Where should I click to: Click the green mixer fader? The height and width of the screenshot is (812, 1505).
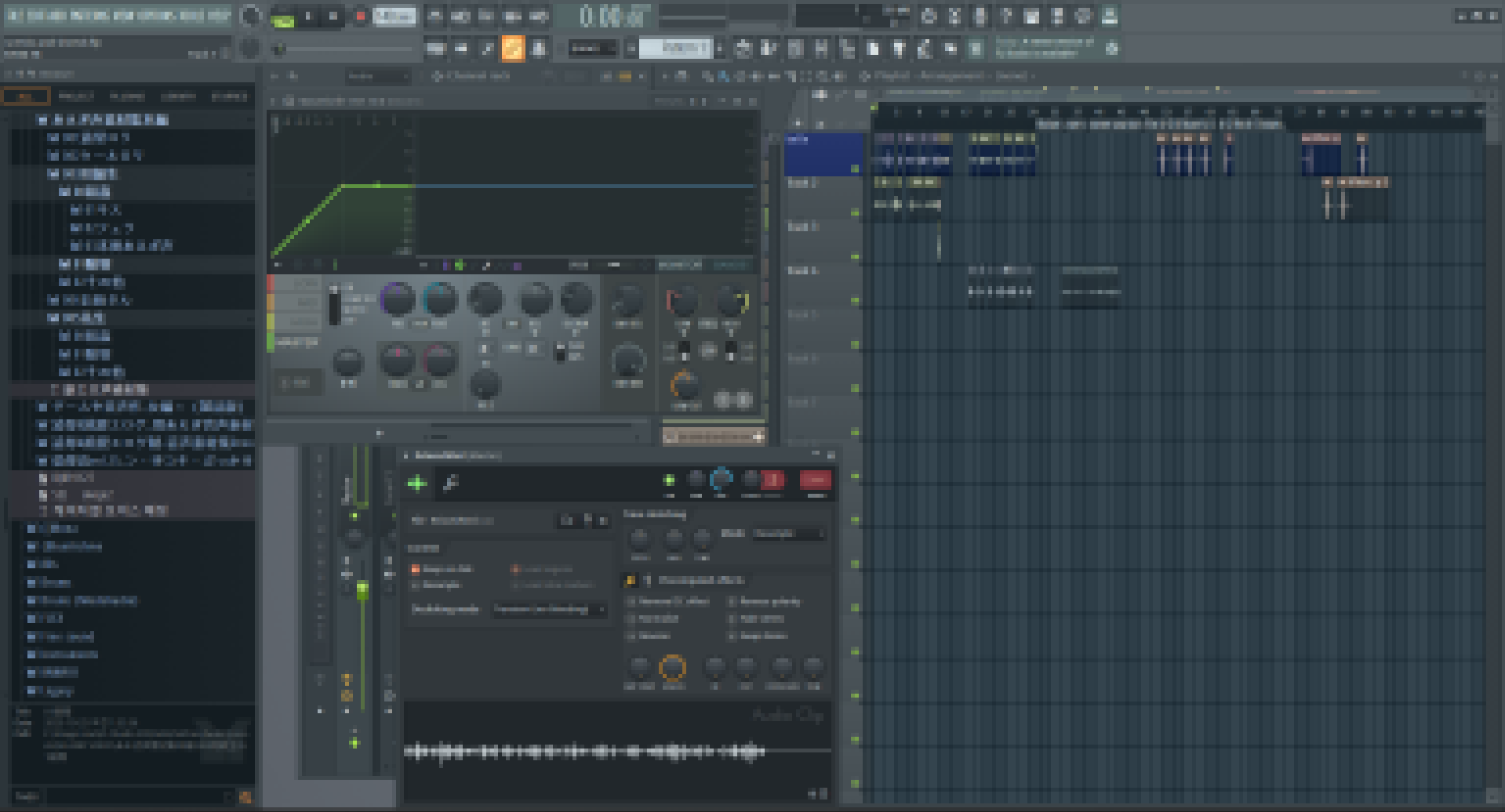pyautogui.click(x=362, y=592)
